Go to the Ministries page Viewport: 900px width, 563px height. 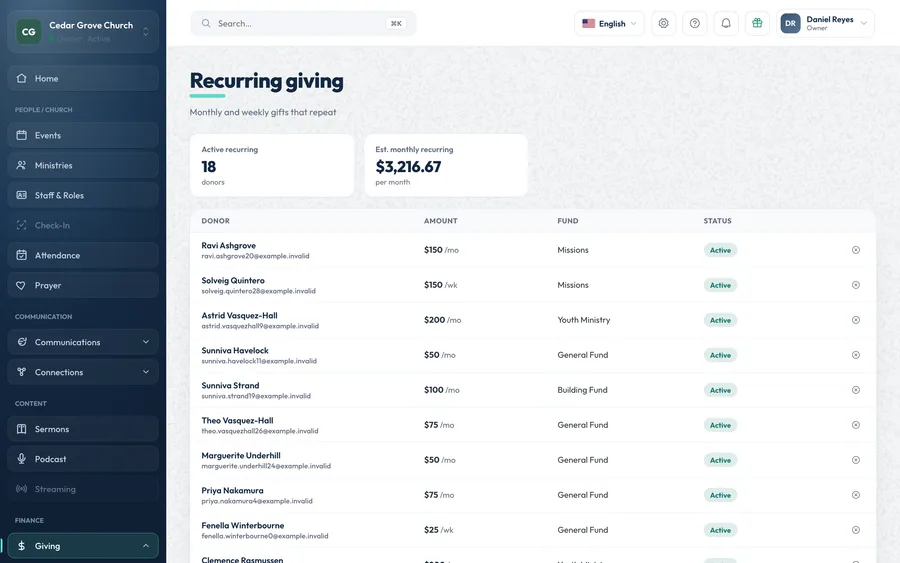tap(83, 165)
